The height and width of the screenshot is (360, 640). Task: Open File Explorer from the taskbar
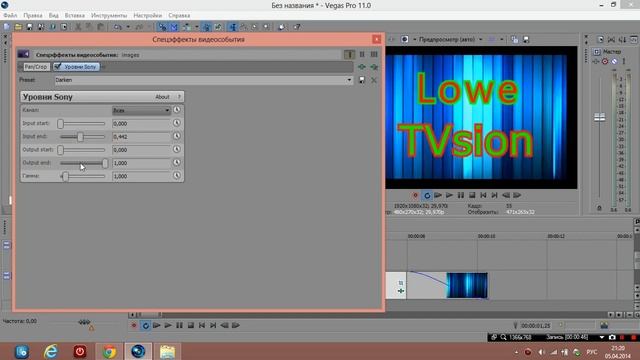pyautogui.click(x=167, y=351)
